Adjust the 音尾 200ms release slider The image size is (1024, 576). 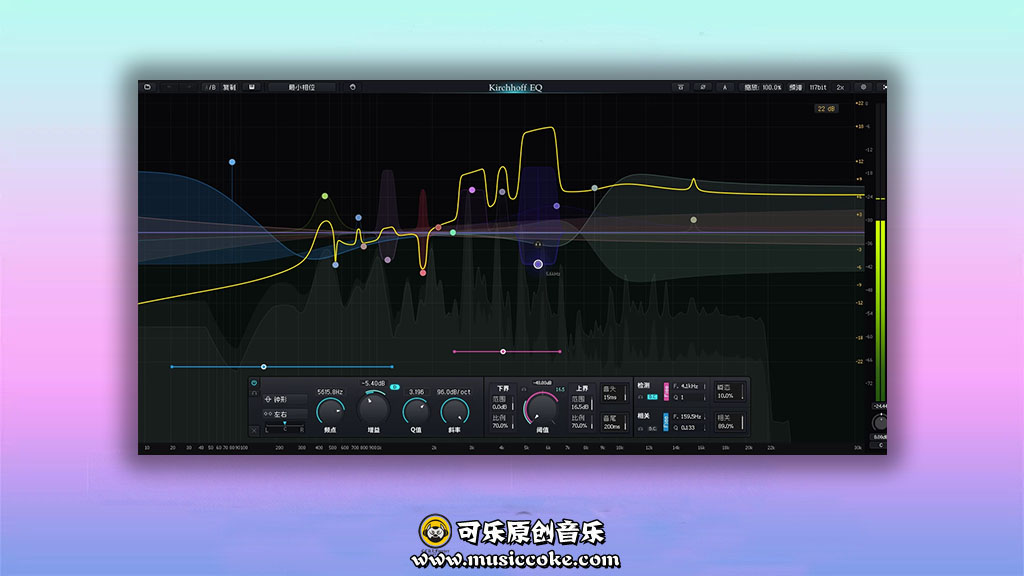[614, 423]
